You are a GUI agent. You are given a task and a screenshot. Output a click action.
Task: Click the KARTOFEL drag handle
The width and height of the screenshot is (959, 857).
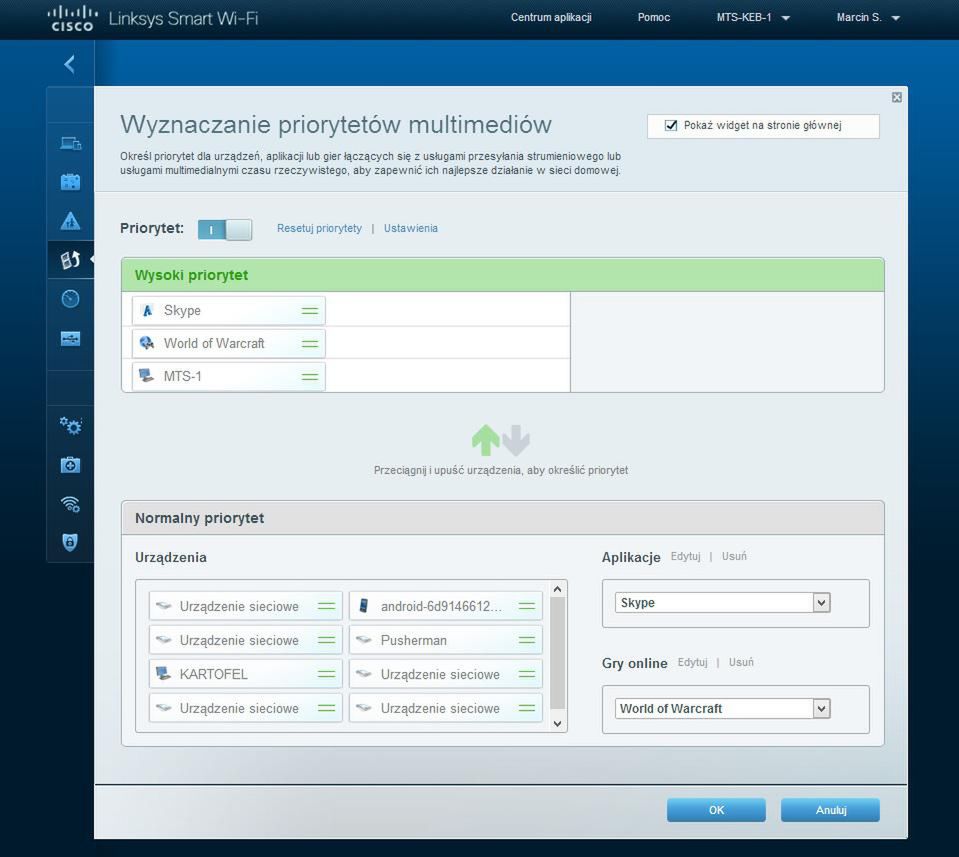coord(327,674)
